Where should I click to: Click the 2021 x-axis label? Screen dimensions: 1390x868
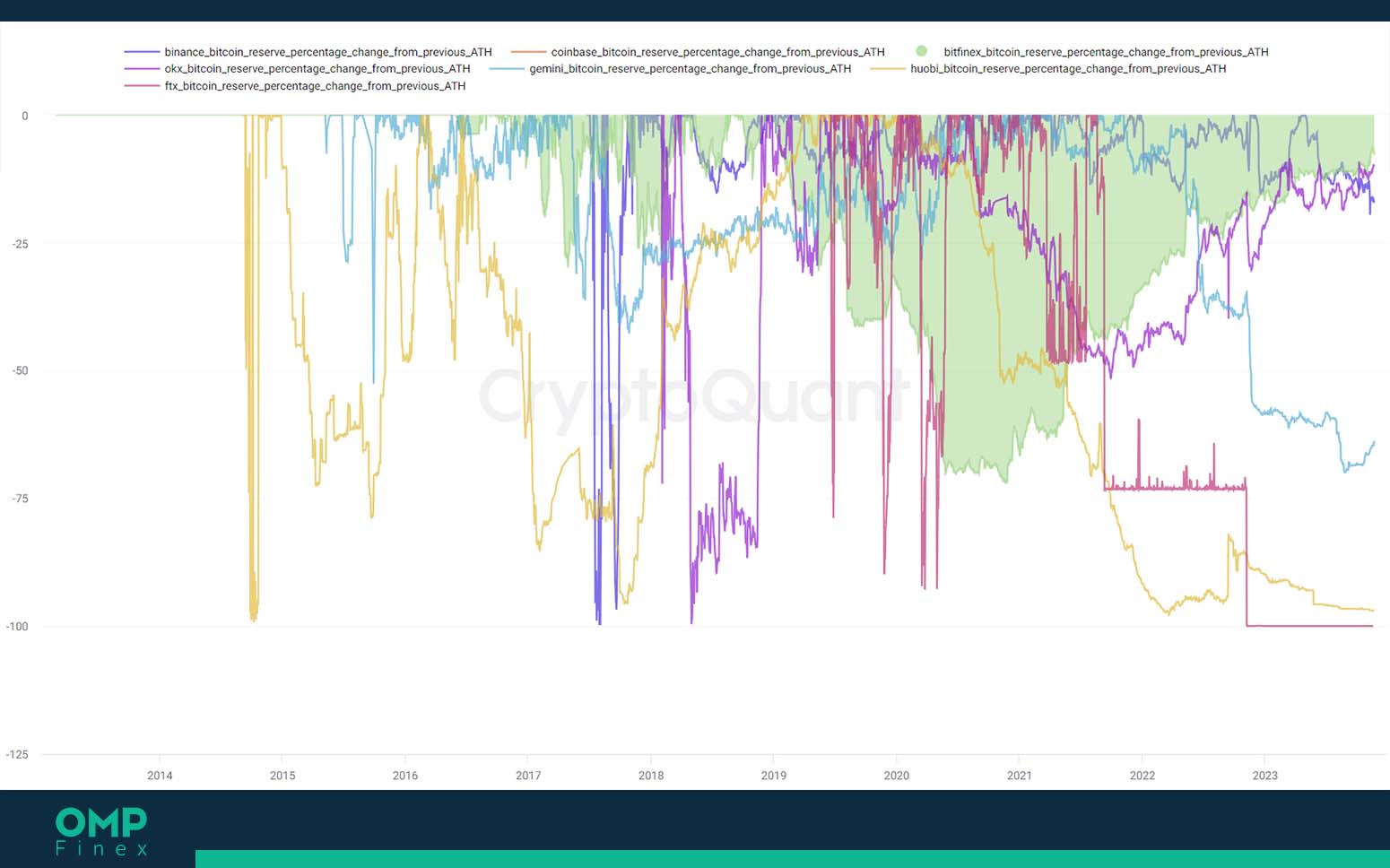point(1020,776)
